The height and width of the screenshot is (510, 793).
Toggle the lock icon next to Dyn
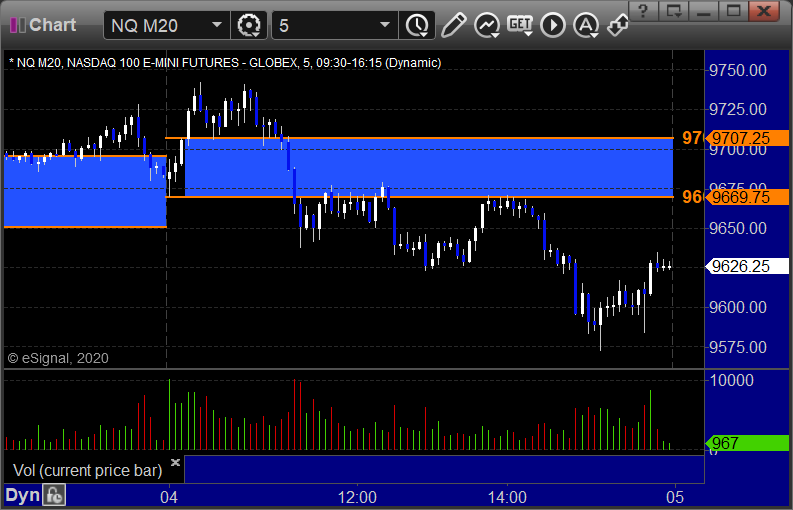(x=53, y=495)
